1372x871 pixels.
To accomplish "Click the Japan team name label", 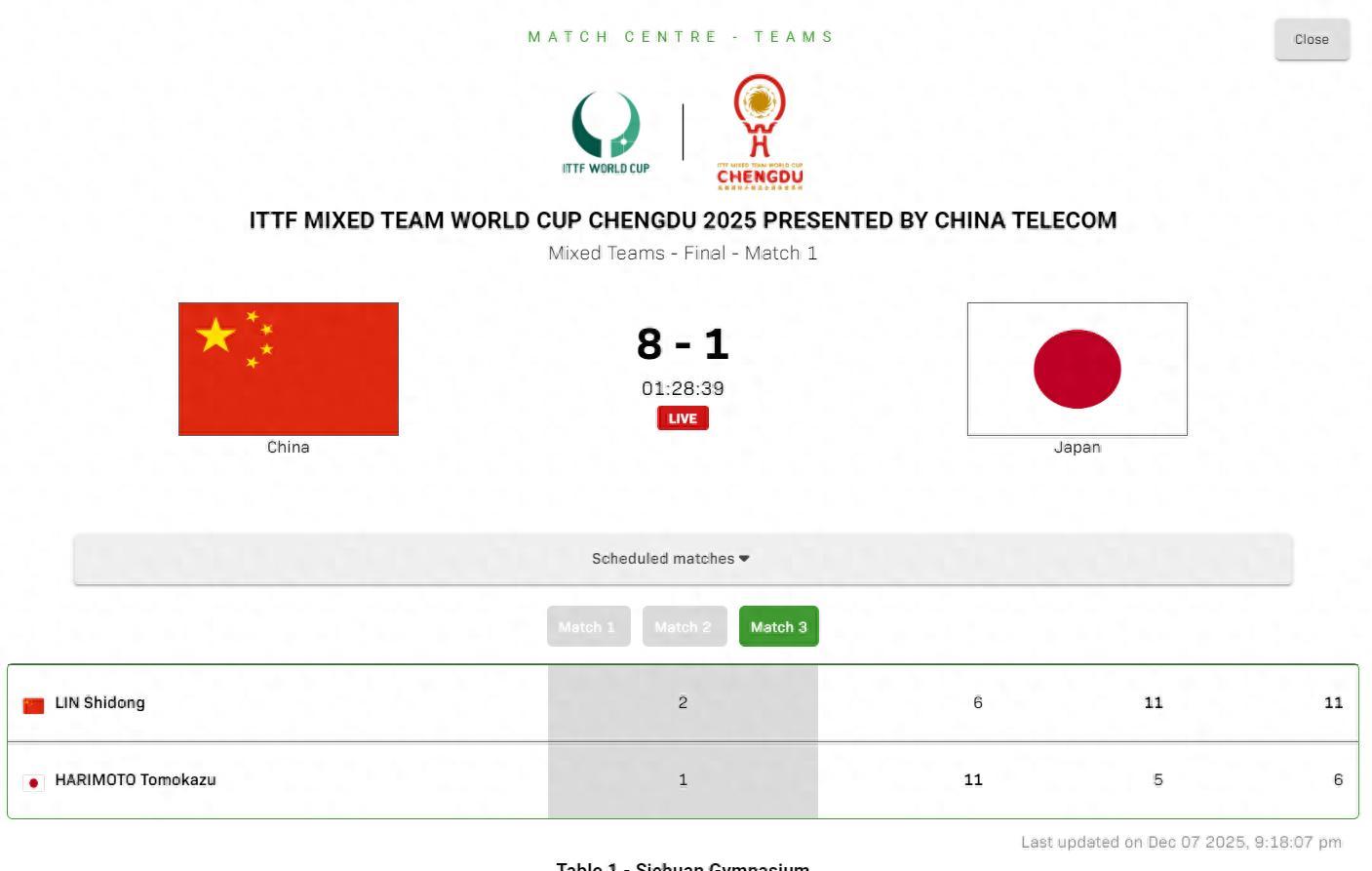I will tap(1077, 447).
